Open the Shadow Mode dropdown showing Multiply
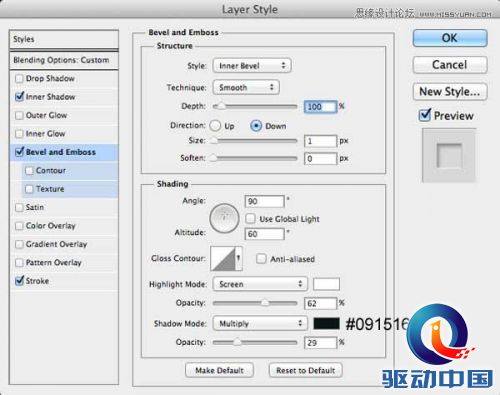Screen dimensions: 500x395 tap(260, 323)
